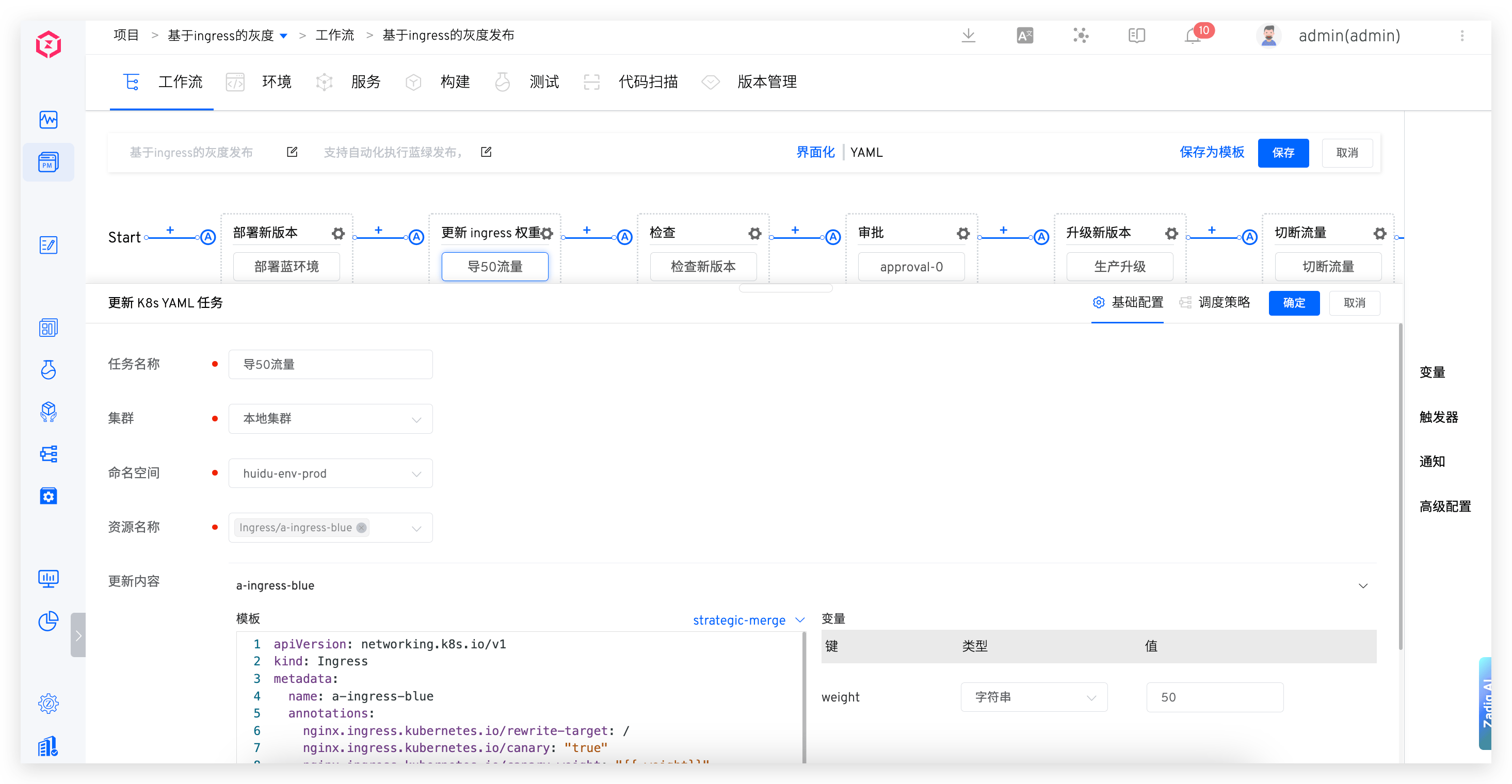Open the 本地集群 cluster dropdown
The height and width of the screenshot is (784, 1512).
click(x=330, y=418)
